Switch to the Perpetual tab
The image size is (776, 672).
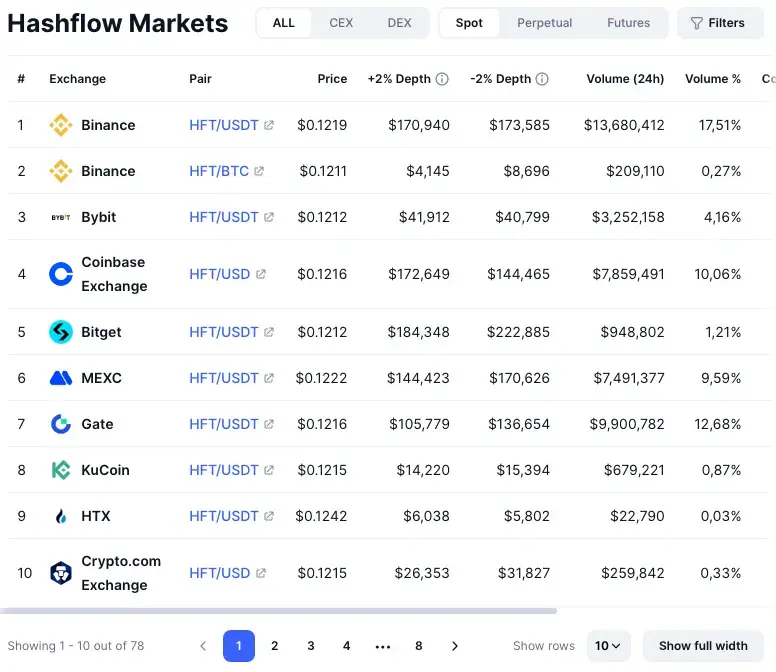[x=544, y=23]
